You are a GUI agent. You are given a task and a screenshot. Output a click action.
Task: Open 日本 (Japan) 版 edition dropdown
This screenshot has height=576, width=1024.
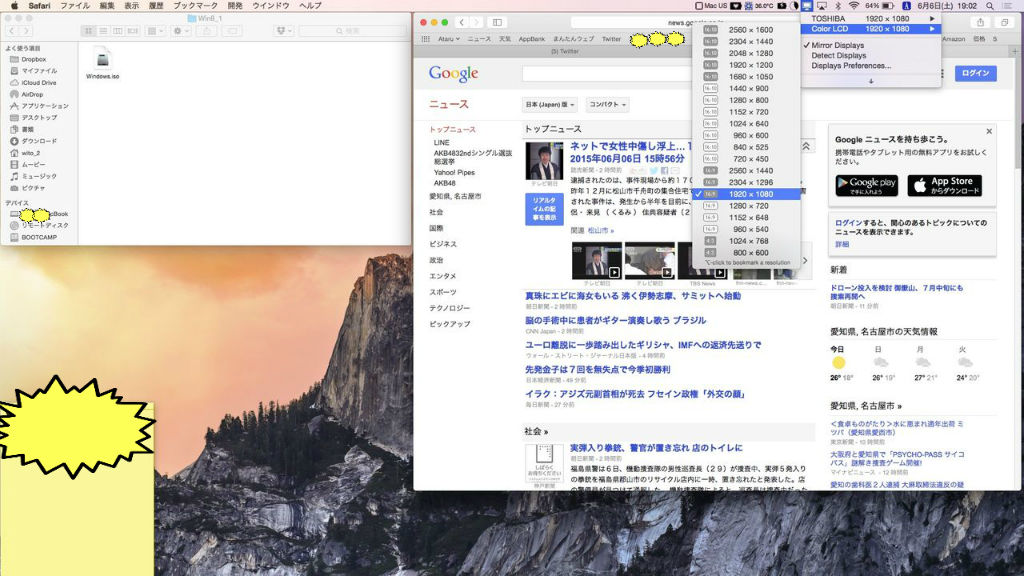[549, 104]
